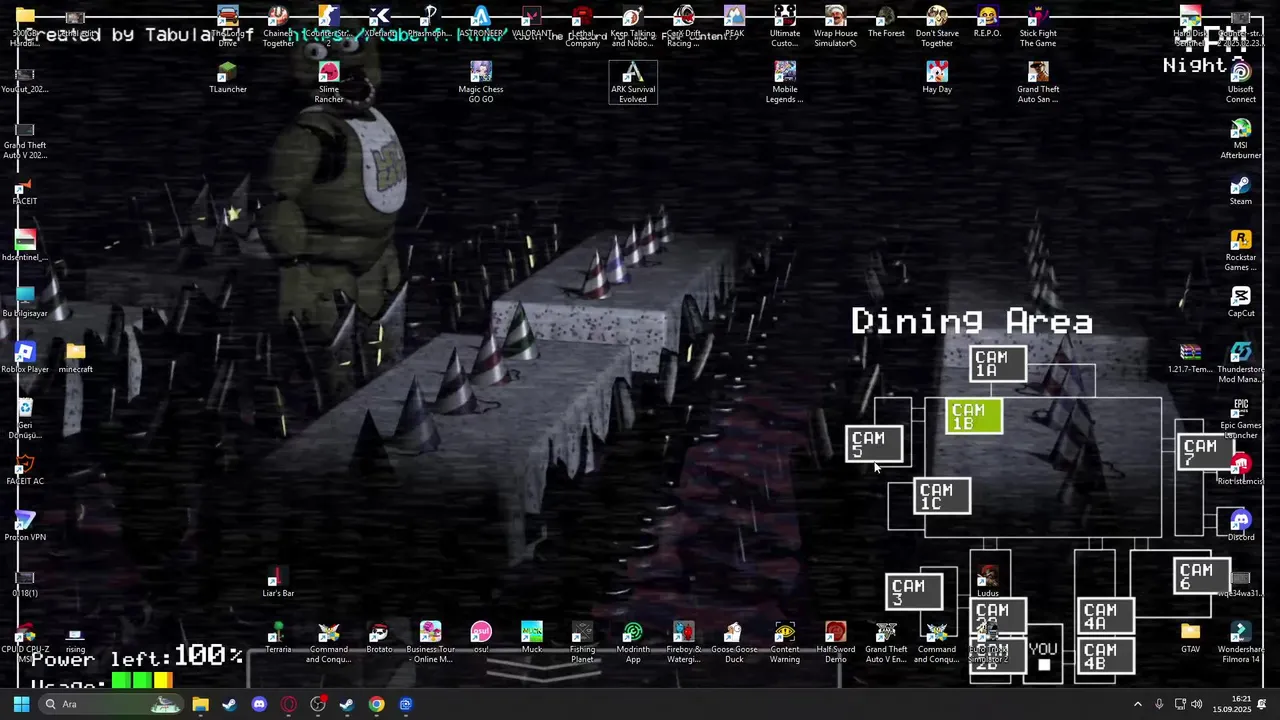
Task: Select CAM 3 on the map
Action: (913, 593)
